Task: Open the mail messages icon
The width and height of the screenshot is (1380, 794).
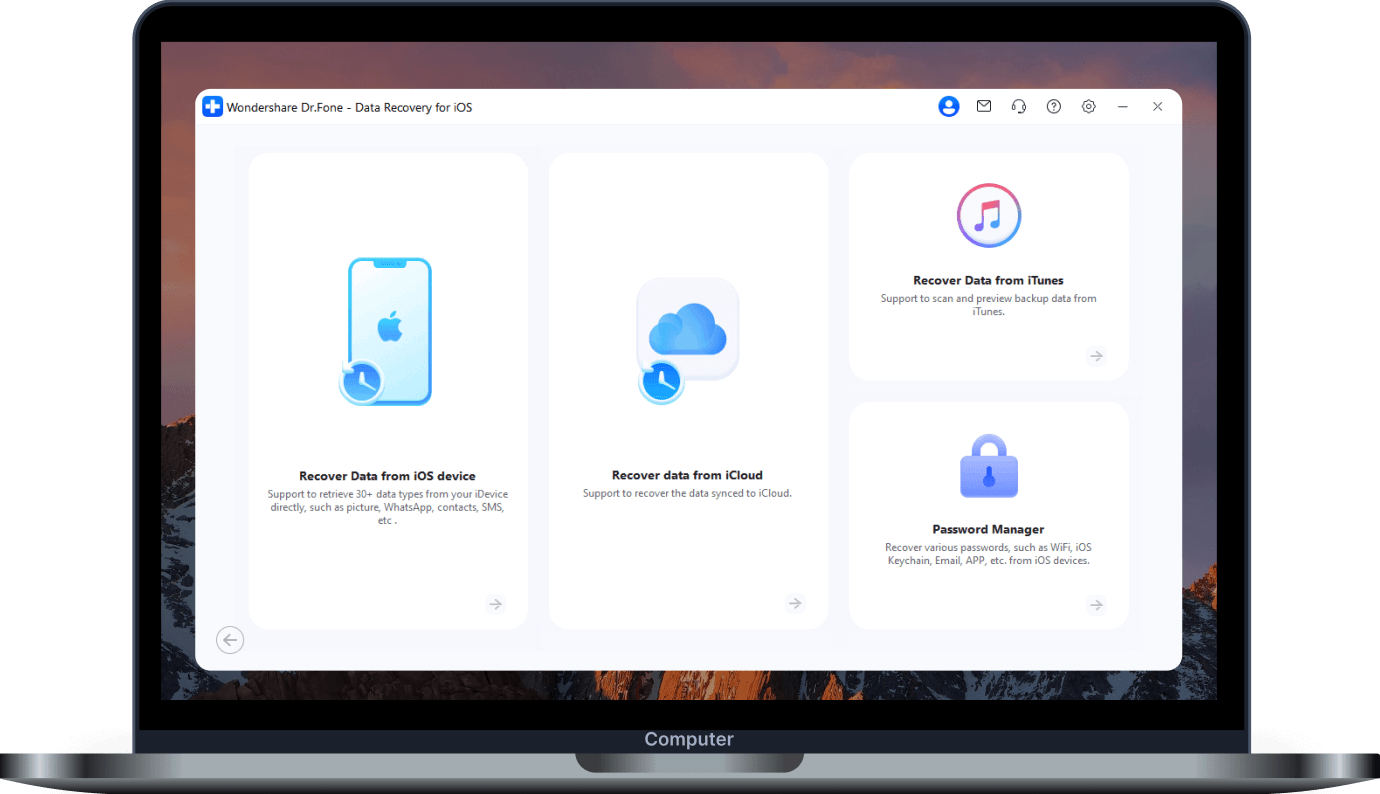Action: pyautogui.click(x=984, y=106)
